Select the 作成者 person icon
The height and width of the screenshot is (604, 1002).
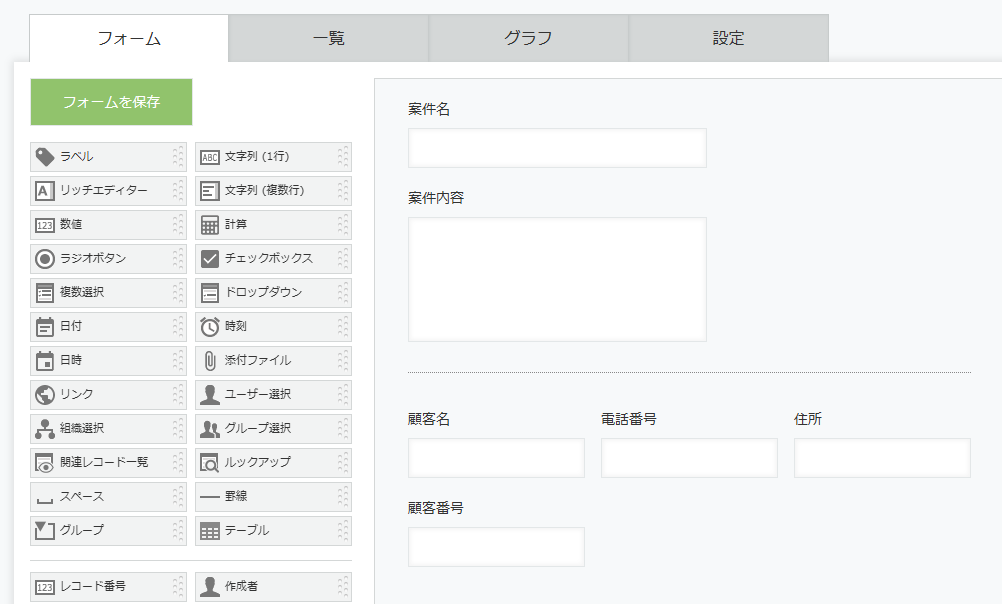210,586
